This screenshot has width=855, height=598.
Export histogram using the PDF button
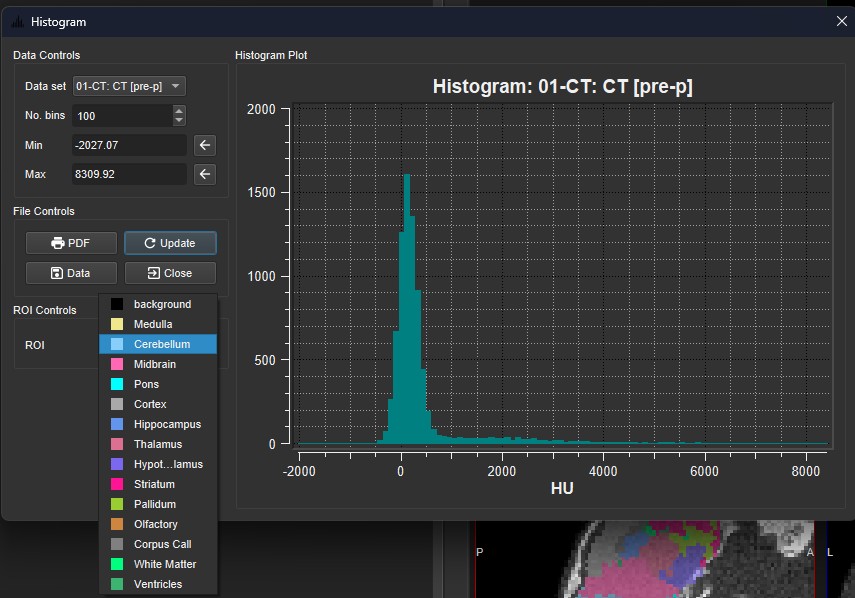71,243
